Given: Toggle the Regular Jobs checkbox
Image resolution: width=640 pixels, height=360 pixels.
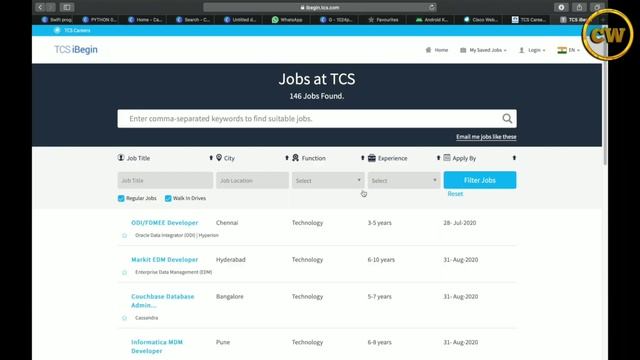Looking at the screenshot, I should pos(121,198).
